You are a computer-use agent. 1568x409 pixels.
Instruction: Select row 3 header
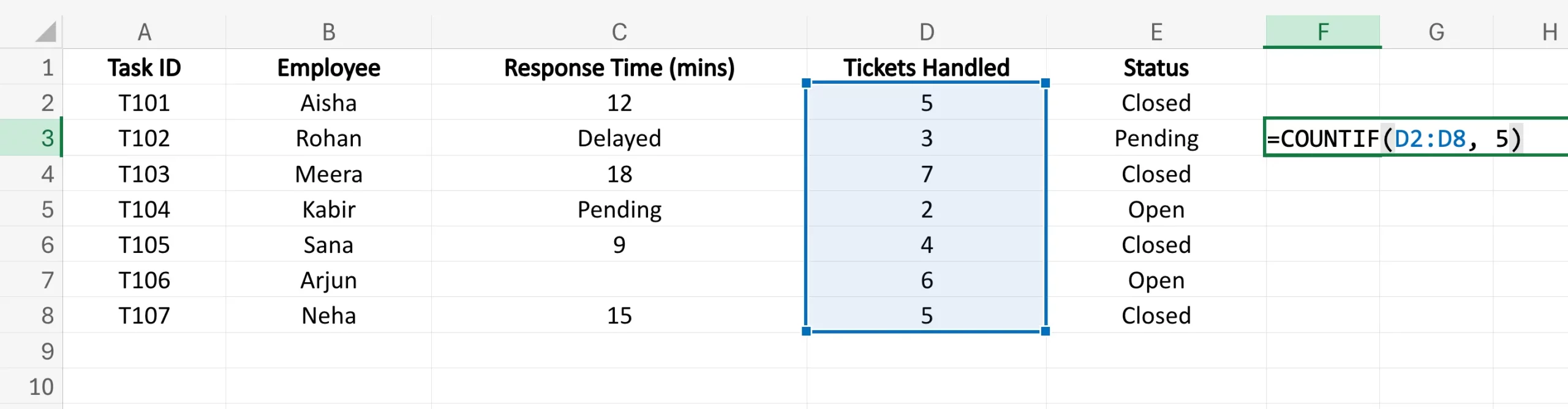tap(47, 138)
